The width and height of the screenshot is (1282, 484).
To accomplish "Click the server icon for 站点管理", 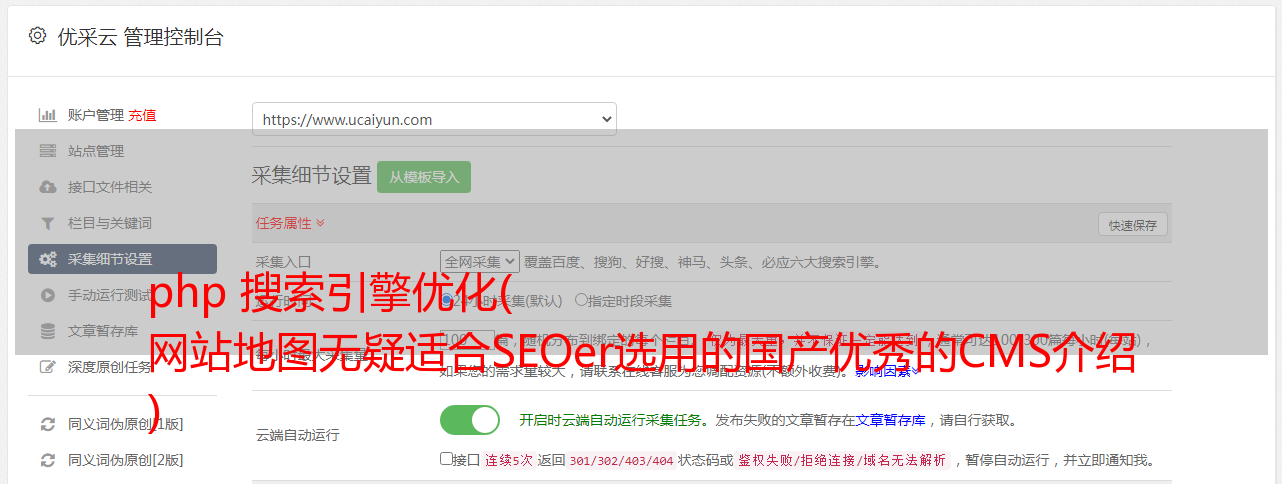I will click(47, 151).
